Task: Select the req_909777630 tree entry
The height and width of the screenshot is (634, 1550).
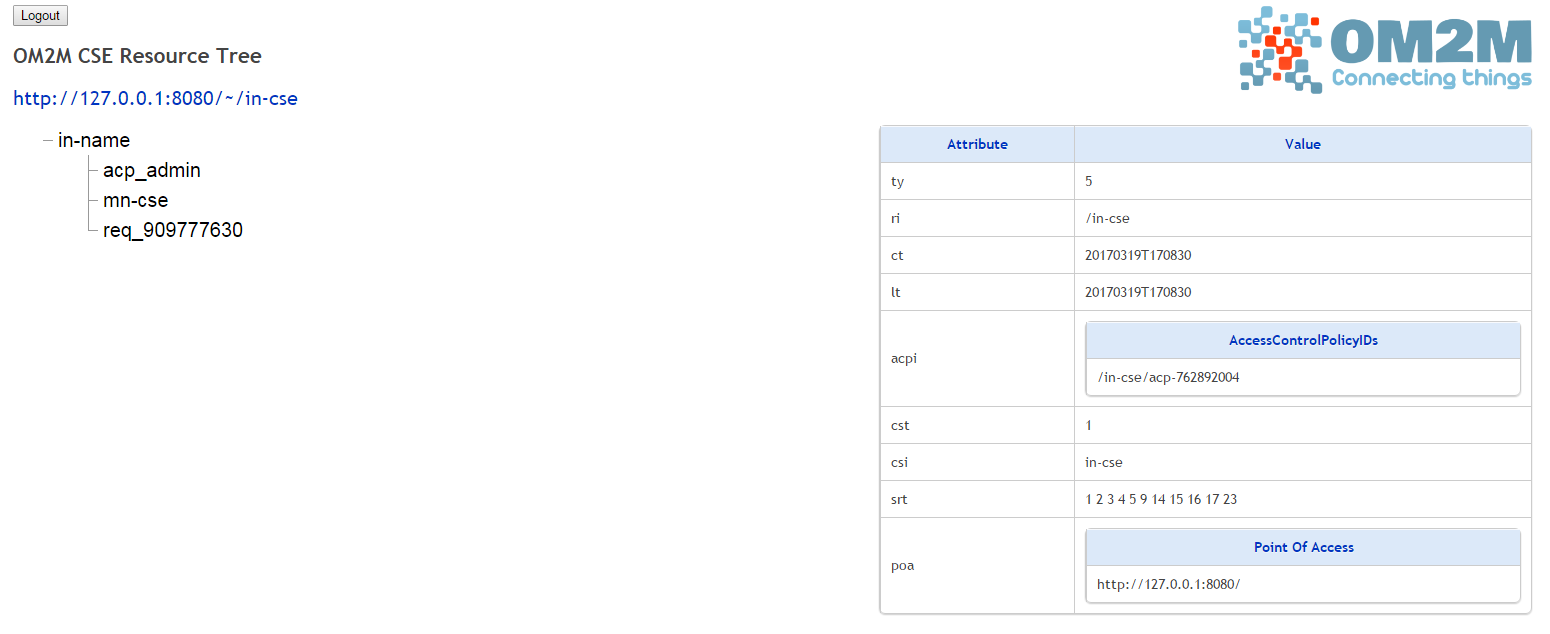Action: [x=173, y=230]
